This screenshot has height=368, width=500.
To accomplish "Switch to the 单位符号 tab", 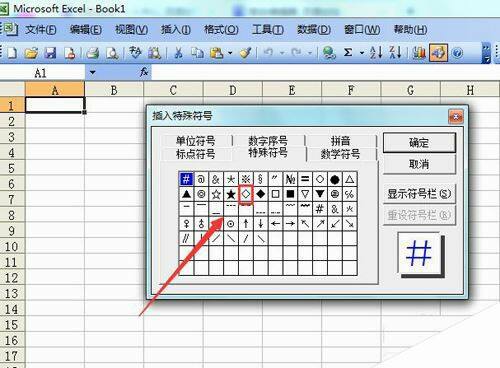I will (196, 141).
